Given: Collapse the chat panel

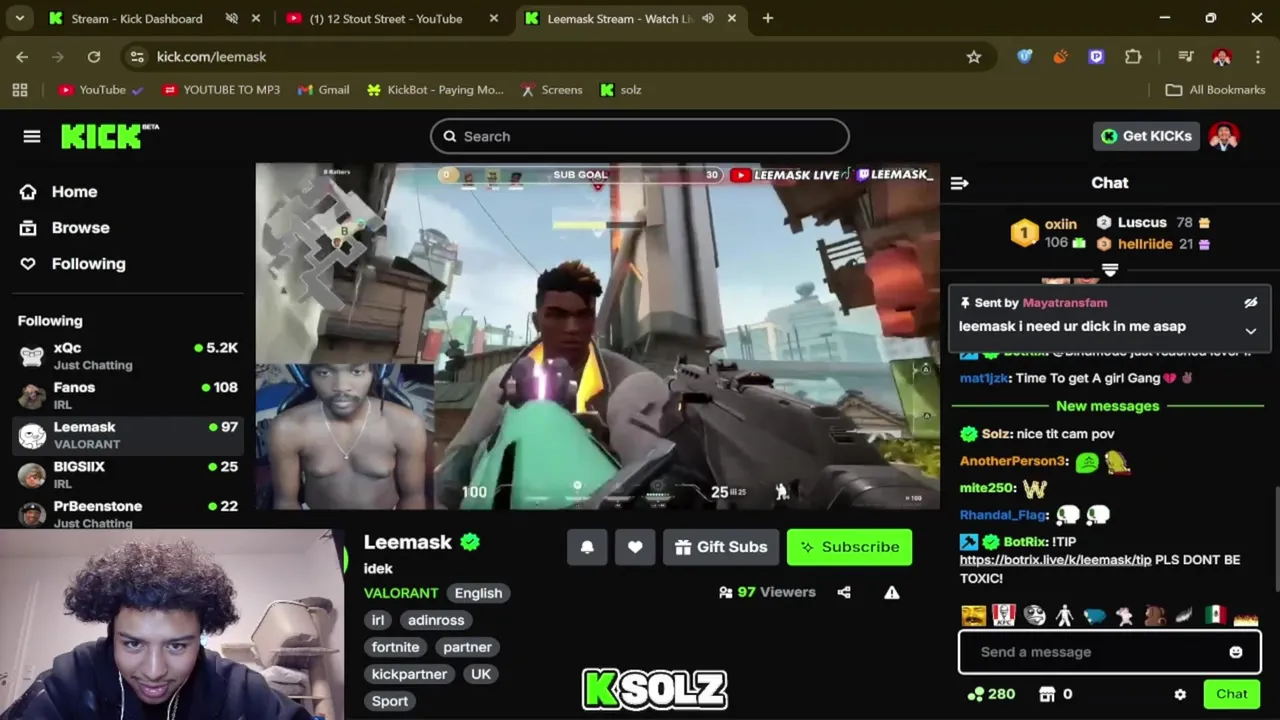Looking at the screenshot, I should (959, 183).
